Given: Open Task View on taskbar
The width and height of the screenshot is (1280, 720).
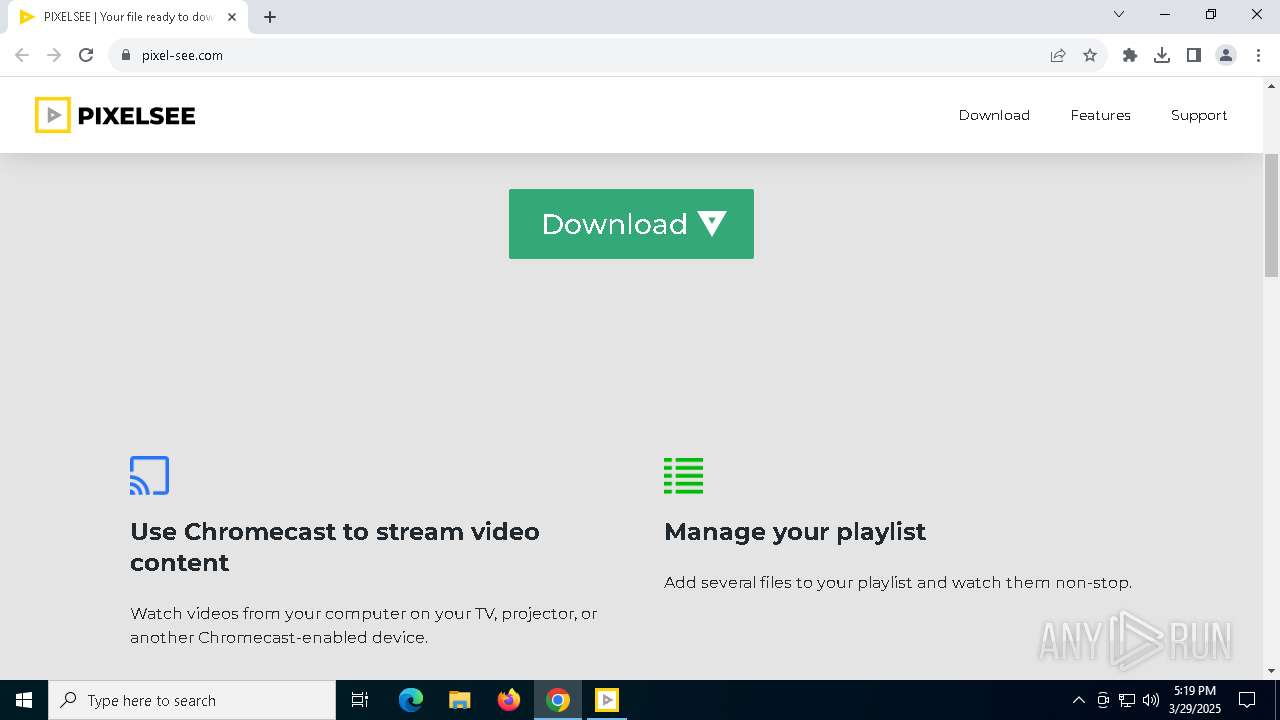Looking at the screenshot, I should click(360, 700).
